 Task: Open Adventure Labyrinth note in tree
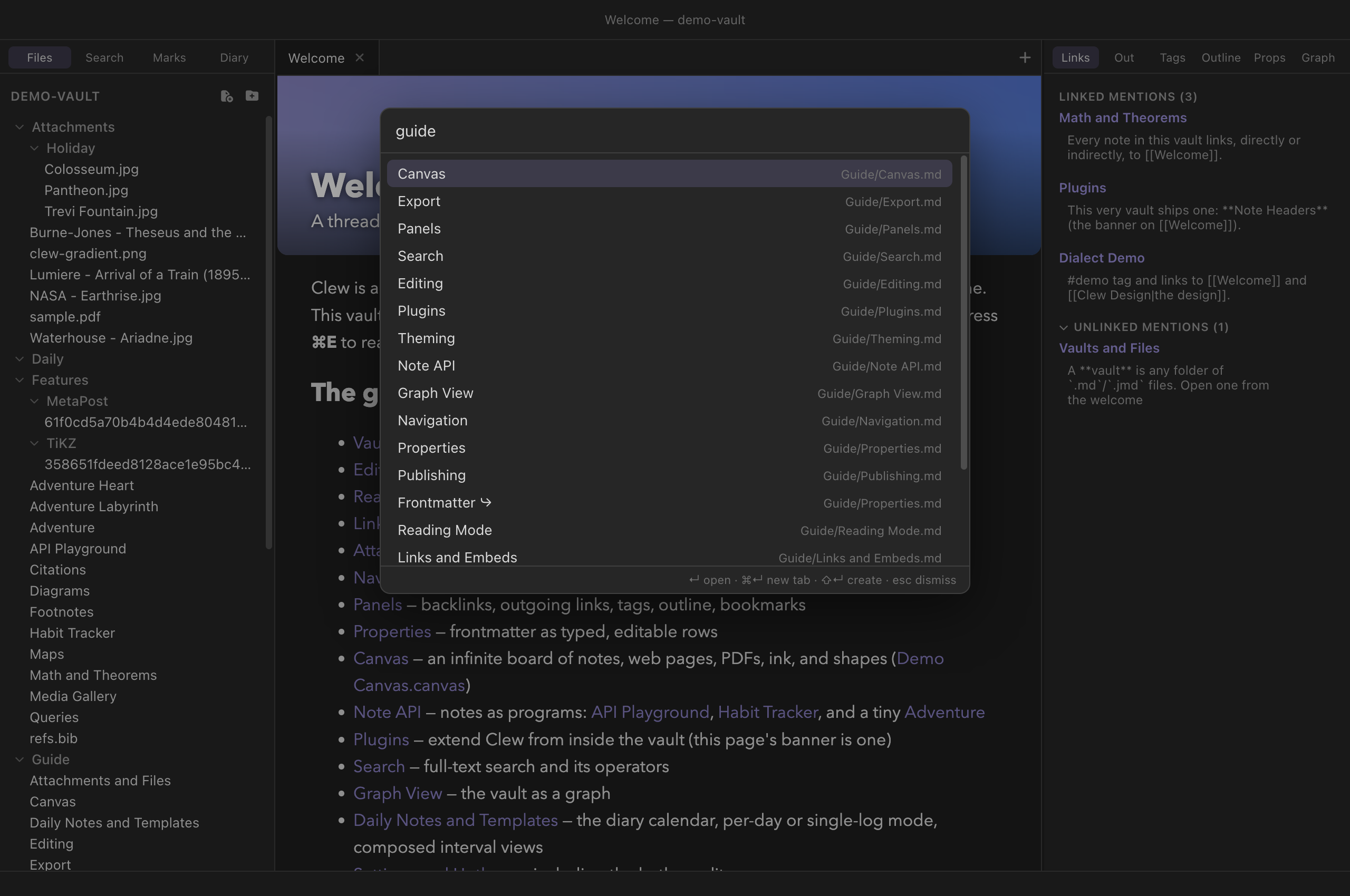(x=94, y=507)
